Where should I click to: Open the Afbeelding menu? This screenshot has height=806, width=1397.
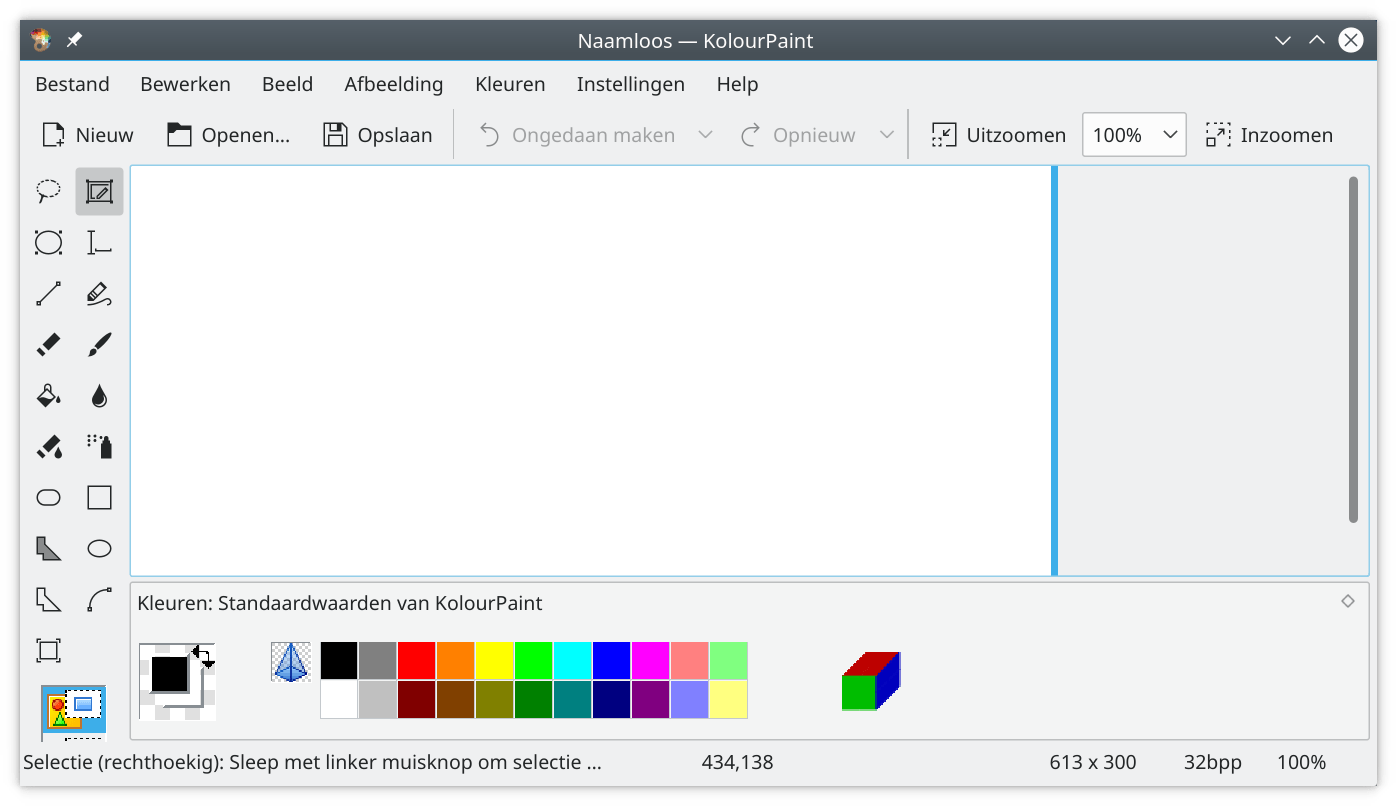(x=393, y=84)
